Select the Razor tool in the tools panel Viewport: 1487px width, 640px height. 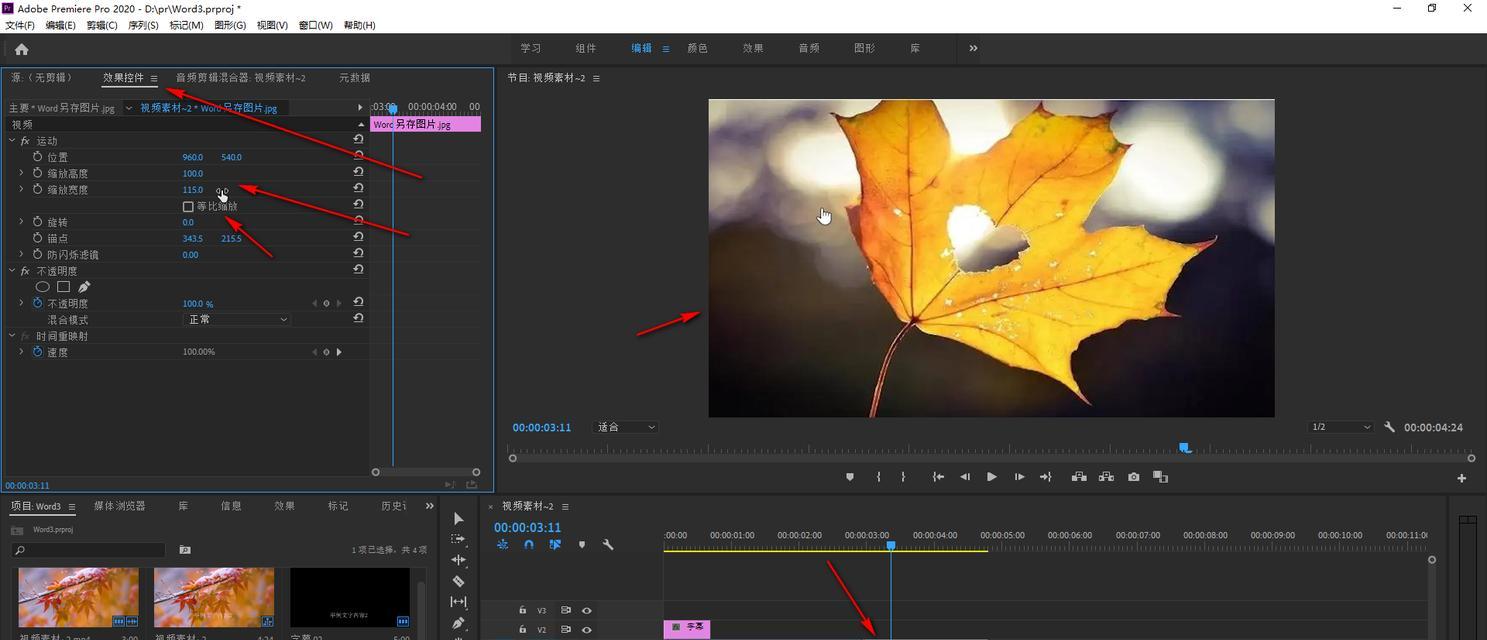tap(458, 581)
